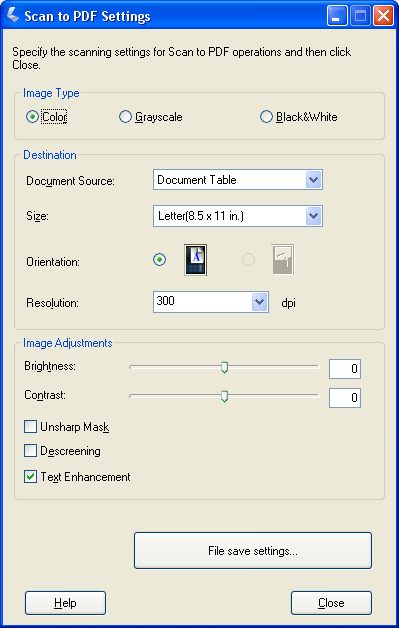Click the Close button at bottom

click(x=331, y=603)
